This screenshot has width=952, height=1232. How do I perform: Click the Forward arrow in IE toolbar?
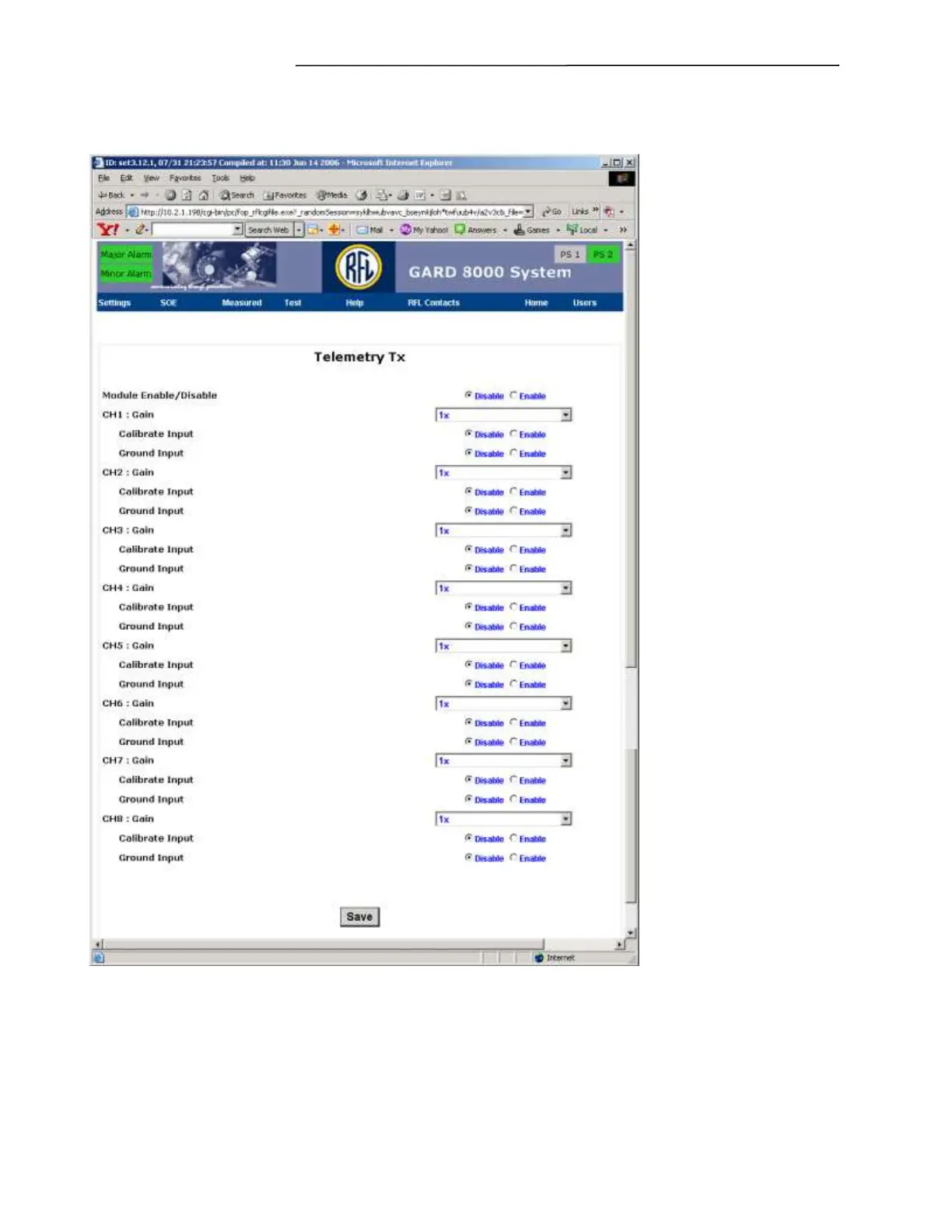pyautogui.click(x=145, y=195)
